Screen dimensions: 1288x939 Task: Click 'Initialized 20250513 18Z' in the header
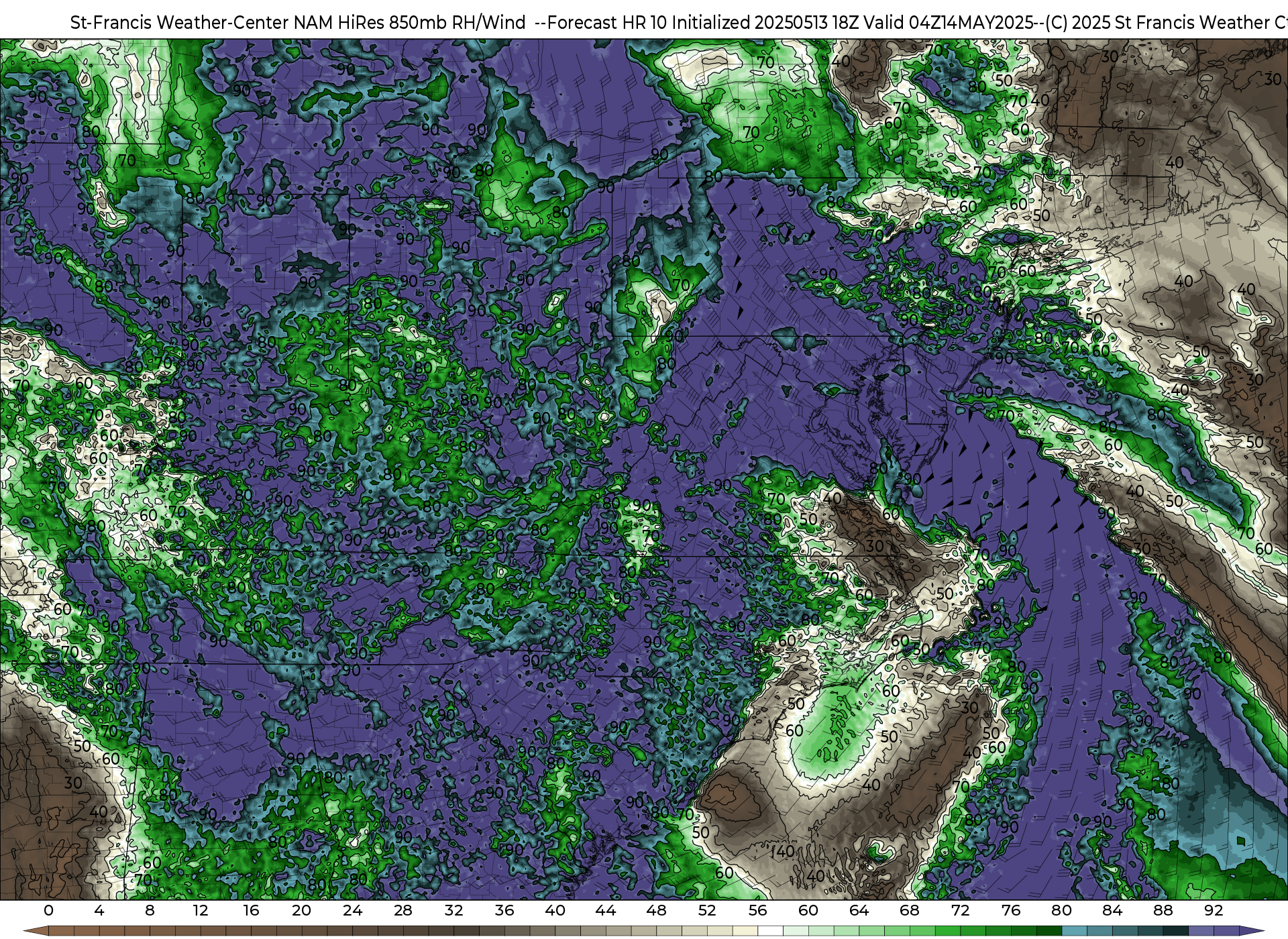tap(765, 23)
